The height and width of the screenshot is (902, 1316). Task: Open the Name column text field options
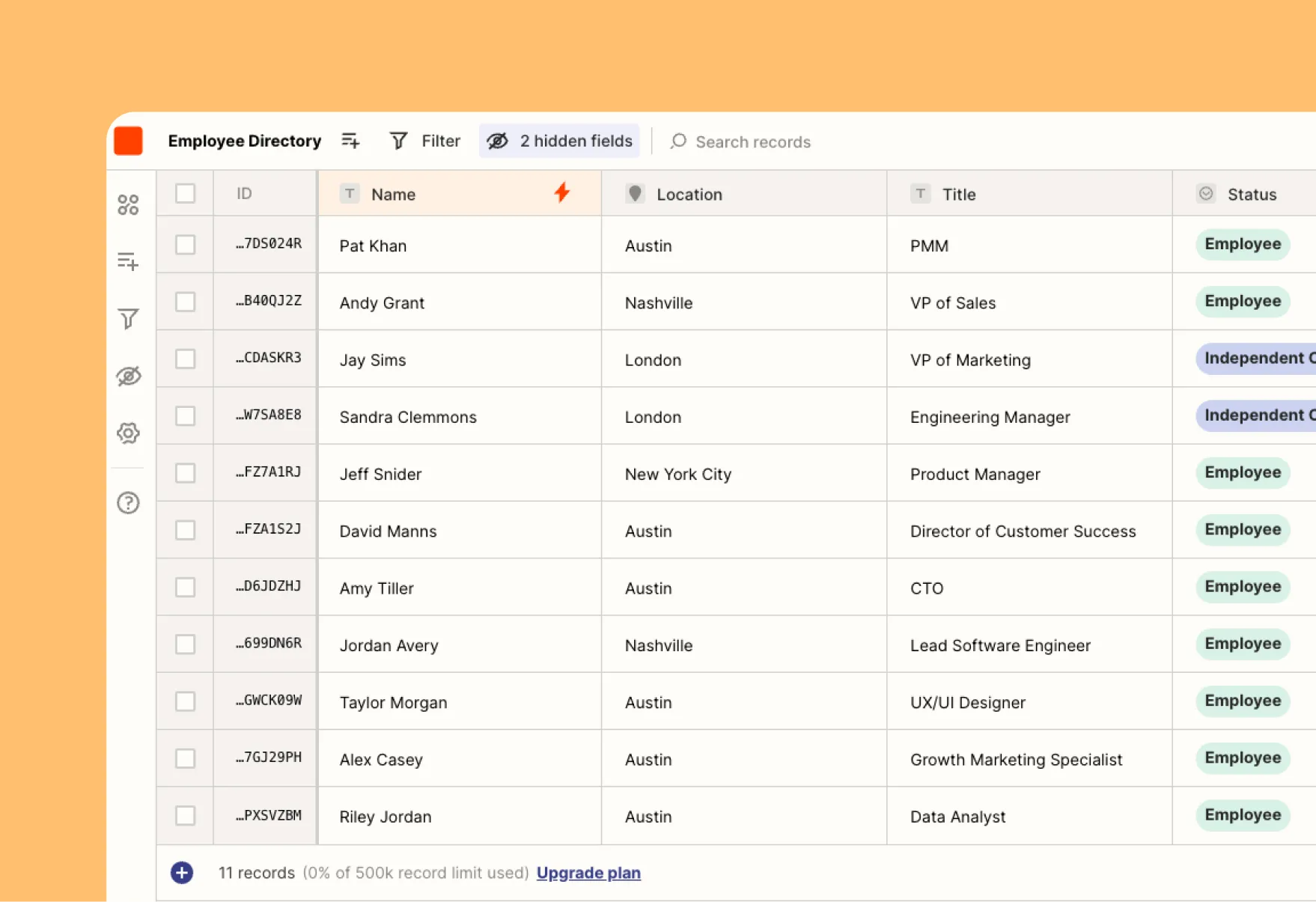[x=350, y=193]
